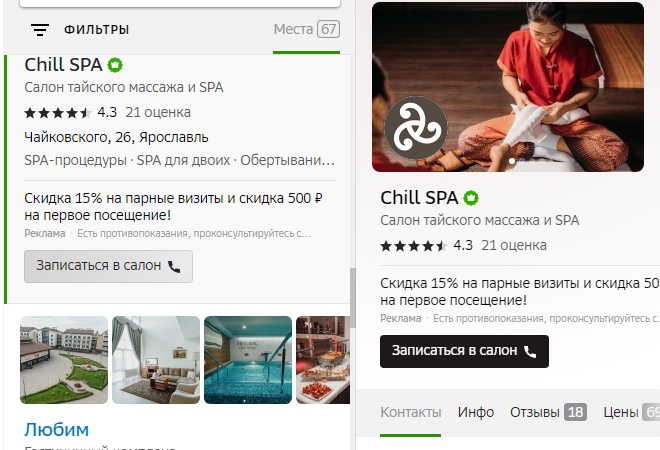Click the green verified badge in list card

(115, 65)
